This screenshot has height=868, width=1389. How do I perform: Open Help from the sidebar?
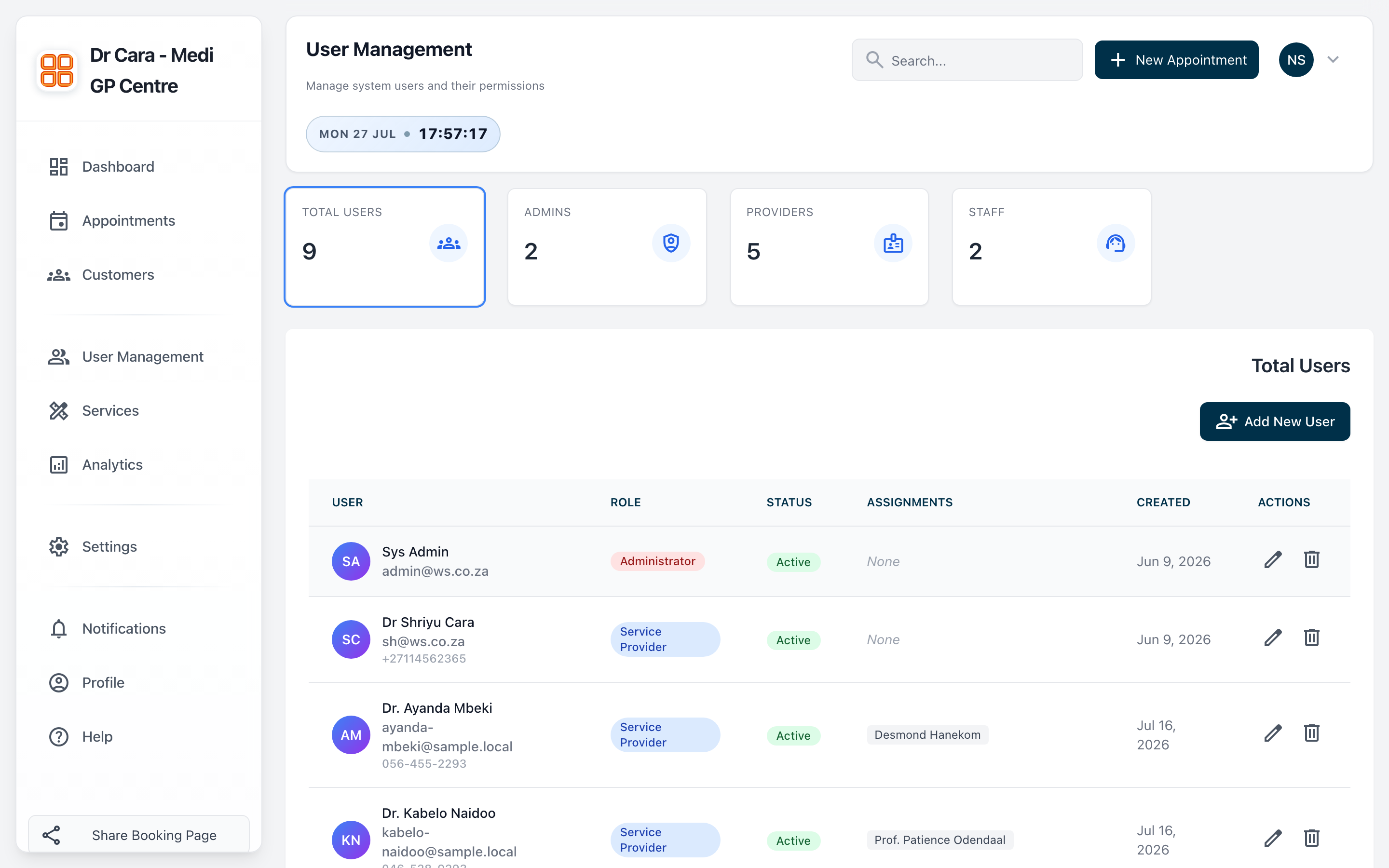tap(138, 736)
